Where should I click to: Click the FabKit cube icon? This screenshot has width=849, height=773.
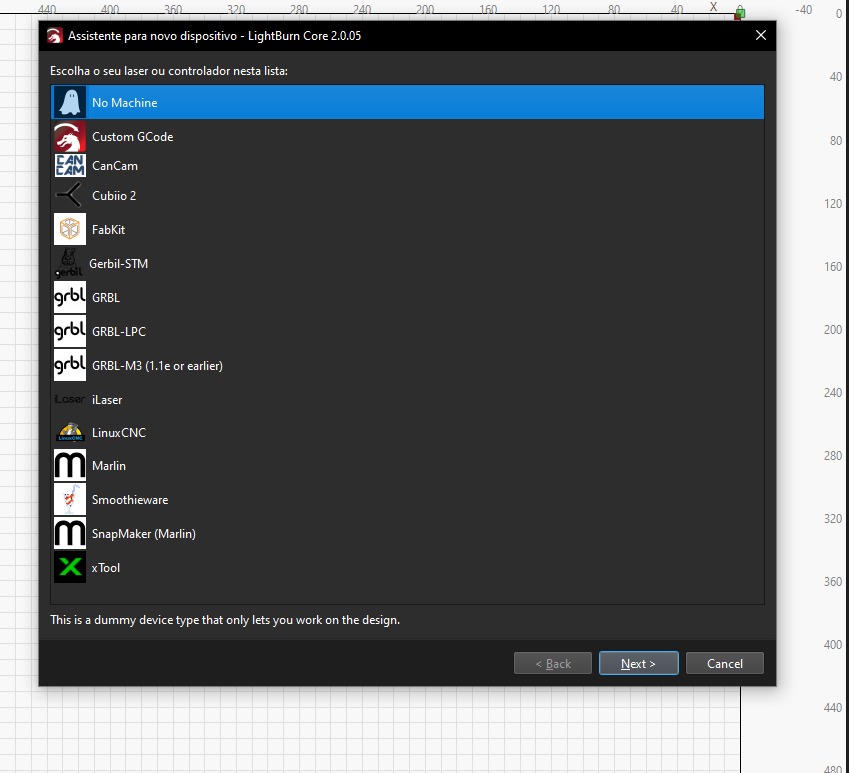click(69, 230)
